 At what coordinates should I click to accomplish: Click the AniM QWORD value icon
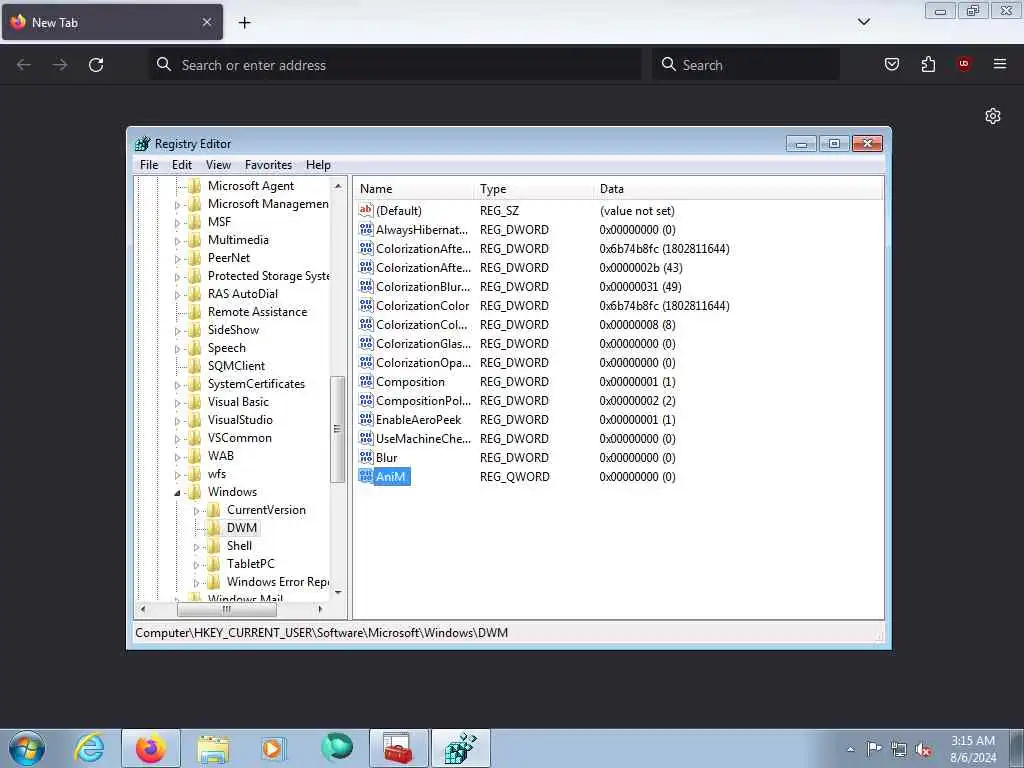(366, 476)
